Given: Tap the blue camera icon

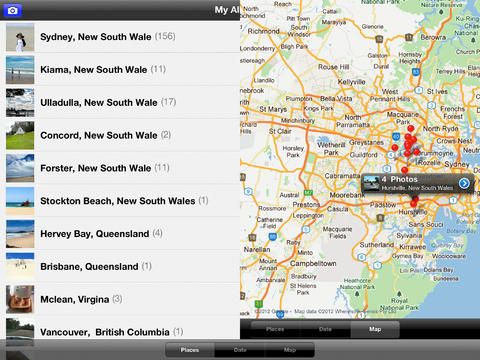Looking at the screenshot, I should coord(13,11).
